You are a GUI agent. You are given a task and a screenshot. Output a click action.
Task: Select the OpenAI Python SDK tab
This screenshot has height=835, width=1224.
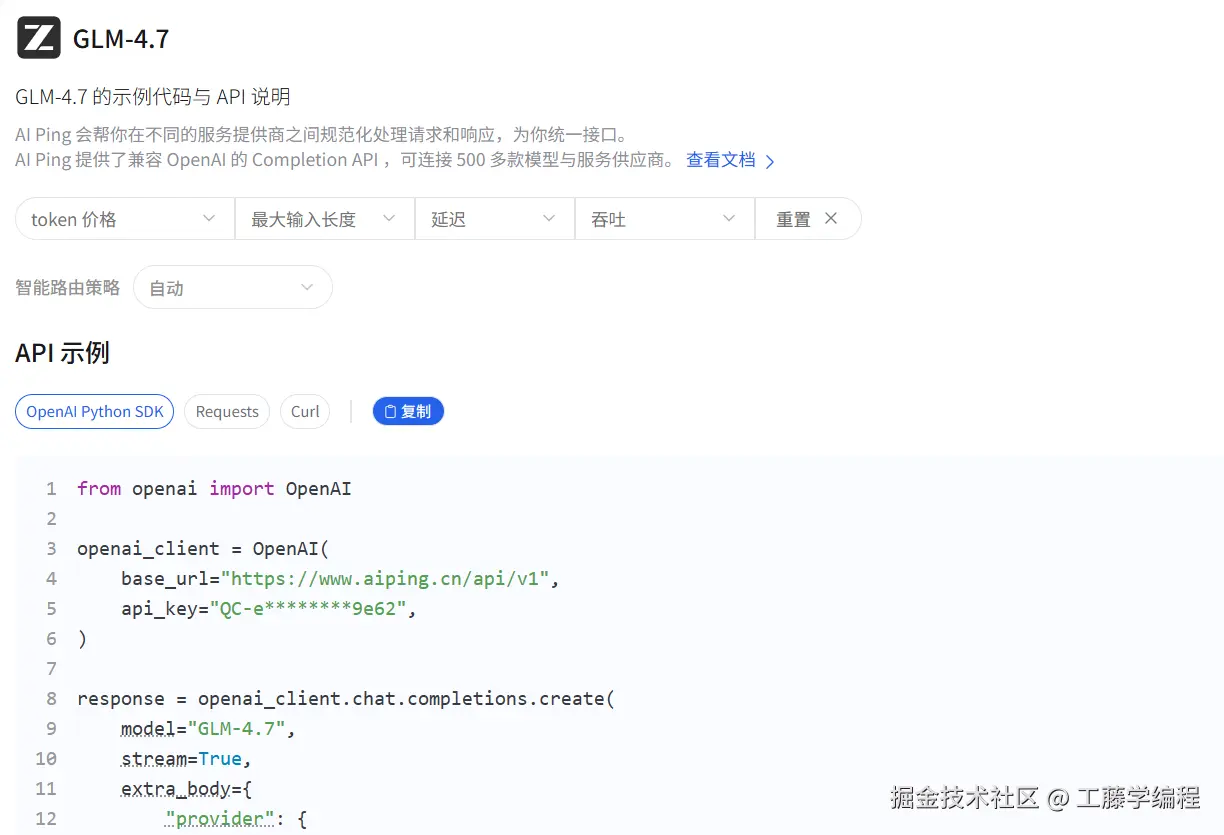point(94,411)
